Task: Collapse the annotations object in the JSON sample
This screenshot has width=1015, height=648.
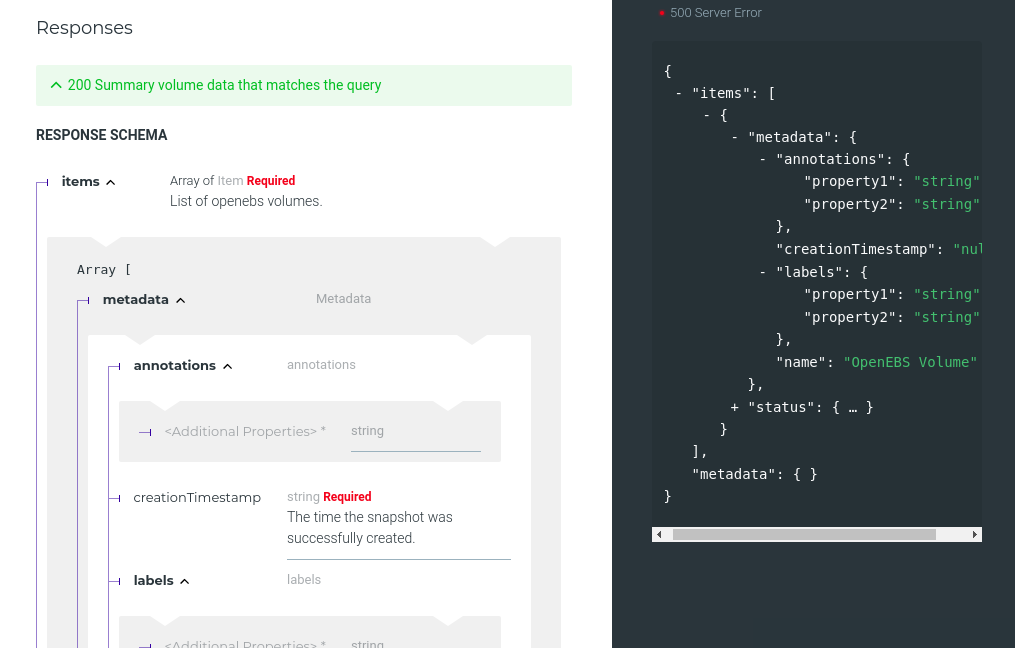Action: tap(762, 158)
